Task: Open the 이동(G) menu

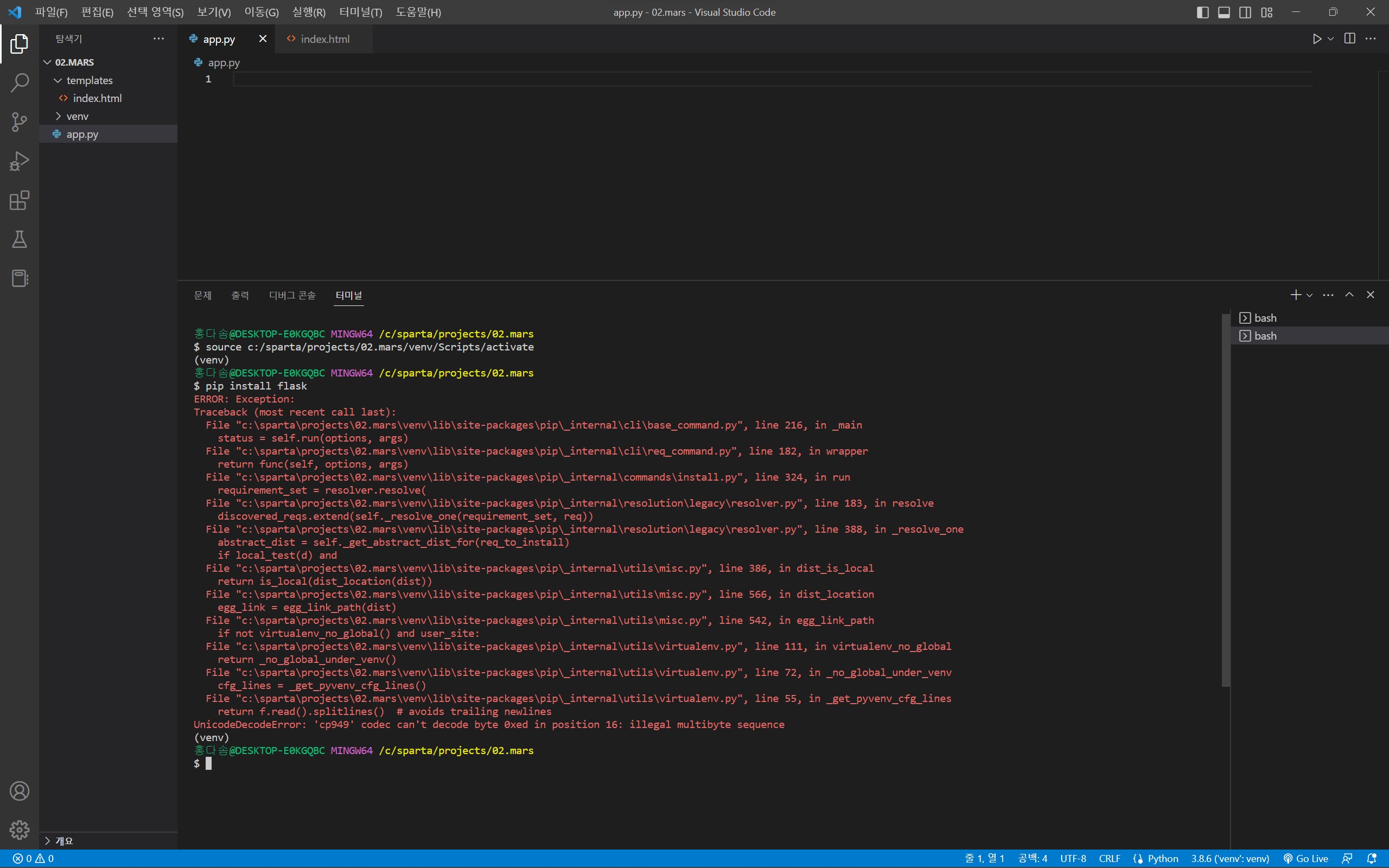Action: coord(261,12)
